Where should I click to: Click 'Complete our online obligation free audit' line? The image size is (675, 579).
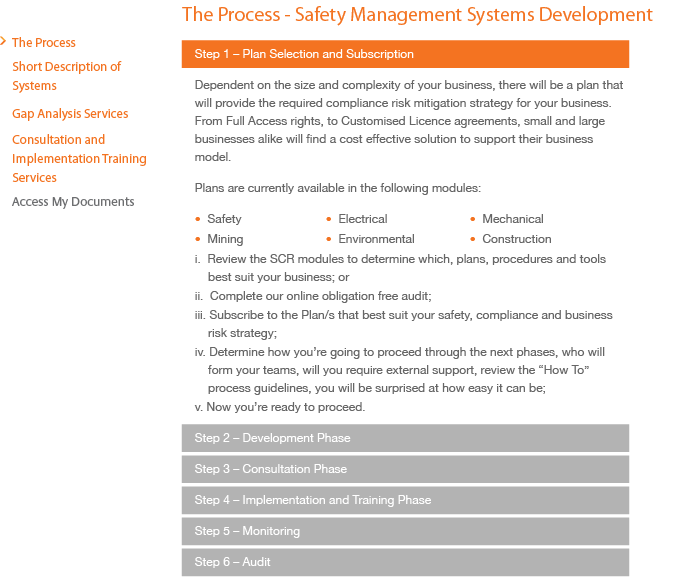(313, 296)
